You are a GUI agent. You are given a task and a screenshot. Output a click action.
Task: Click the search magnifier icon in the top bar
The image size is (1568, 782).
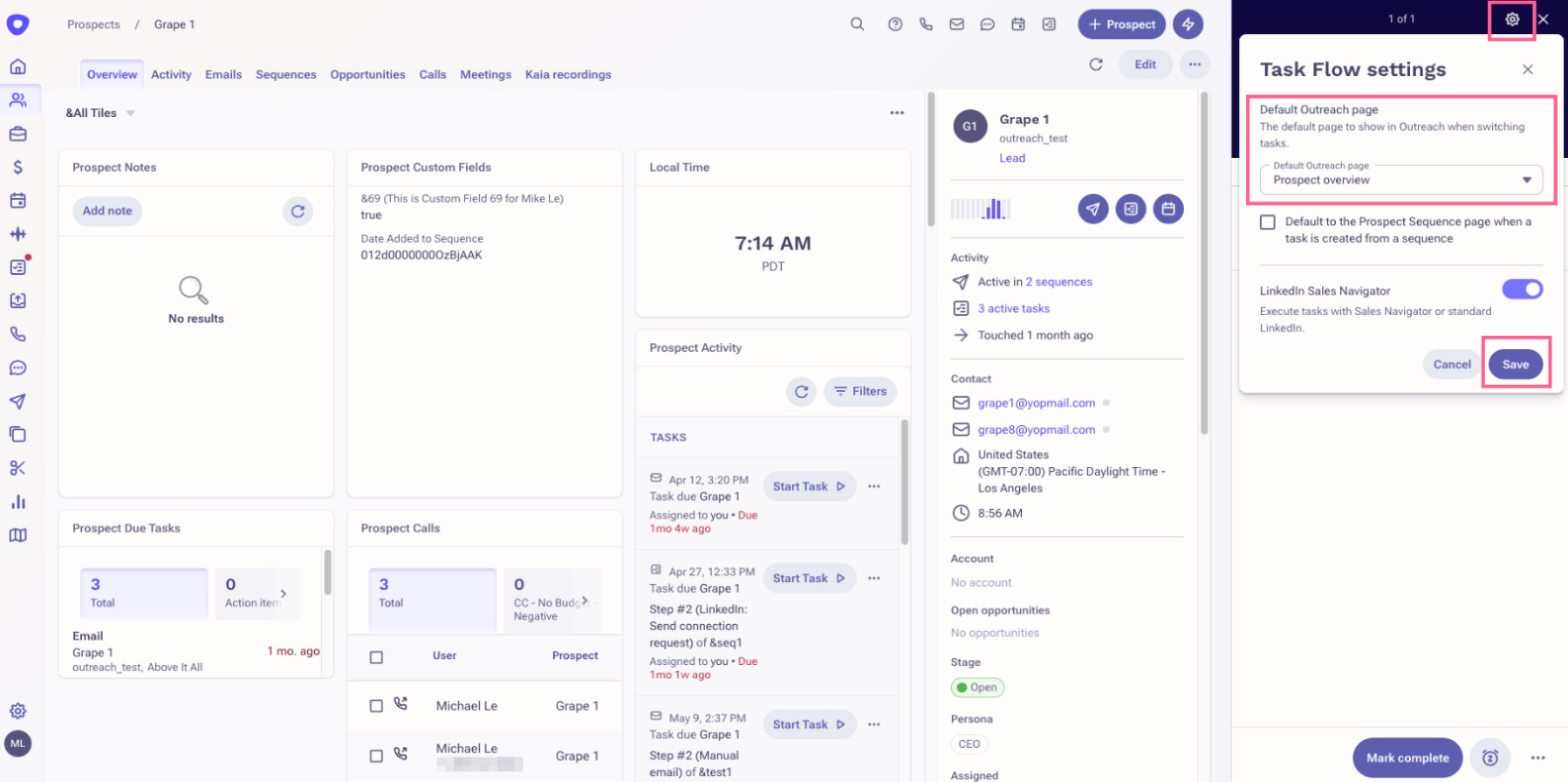tap(858, 24)
